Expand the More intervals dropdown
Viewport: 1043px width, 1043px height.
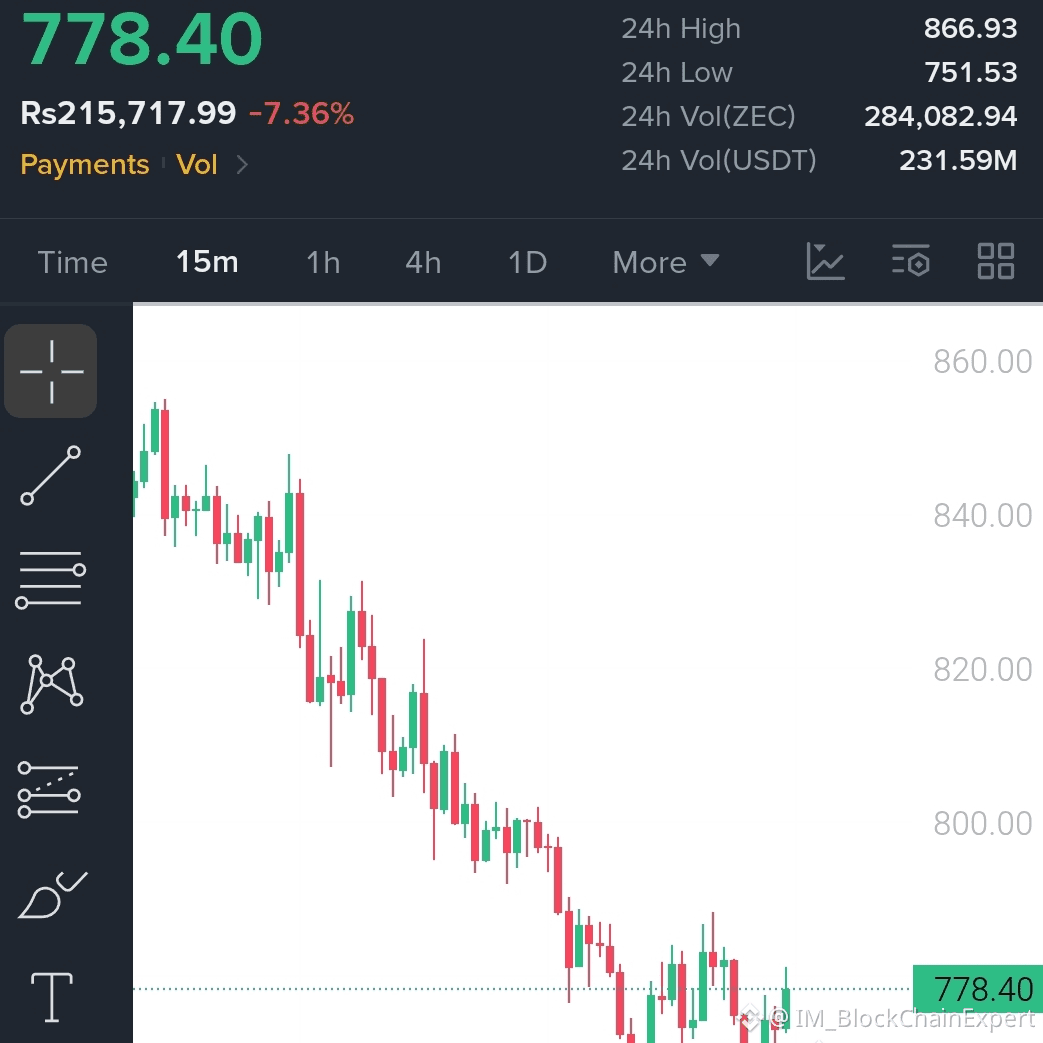coord(666,262)
